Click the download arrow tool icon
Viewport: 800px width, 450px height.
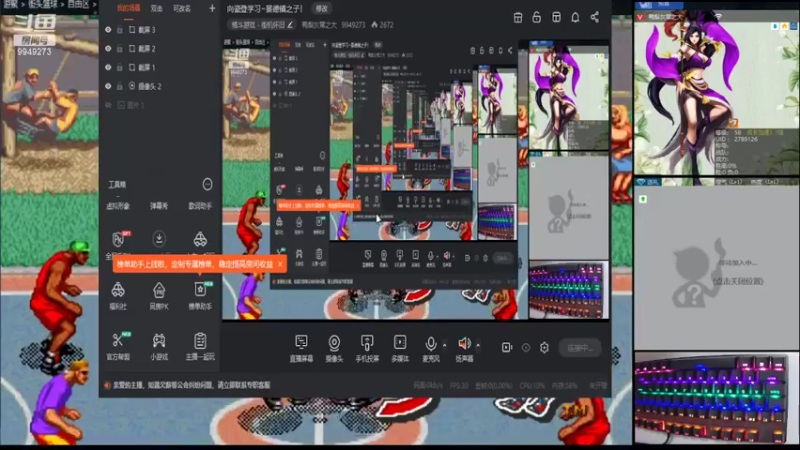(x=159, y=238)
